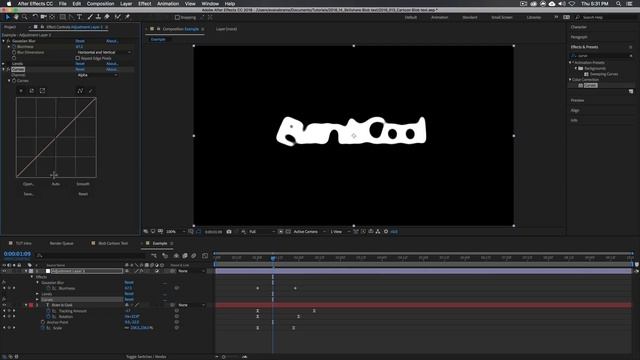Click the snapshot camera icon in viewer
This screenshot has height=360, width=640.
[x=229, y=231]
